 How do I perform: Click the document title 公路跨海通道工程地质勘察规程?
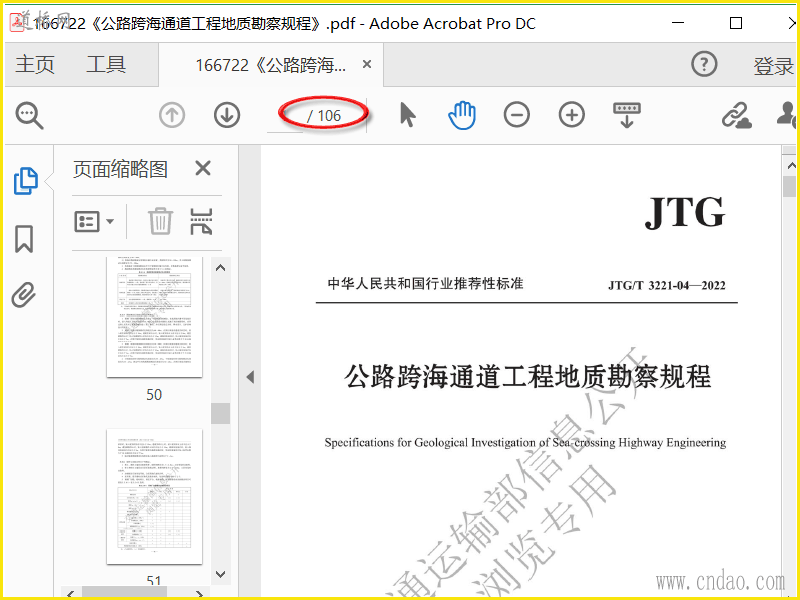tap(527, 378)
